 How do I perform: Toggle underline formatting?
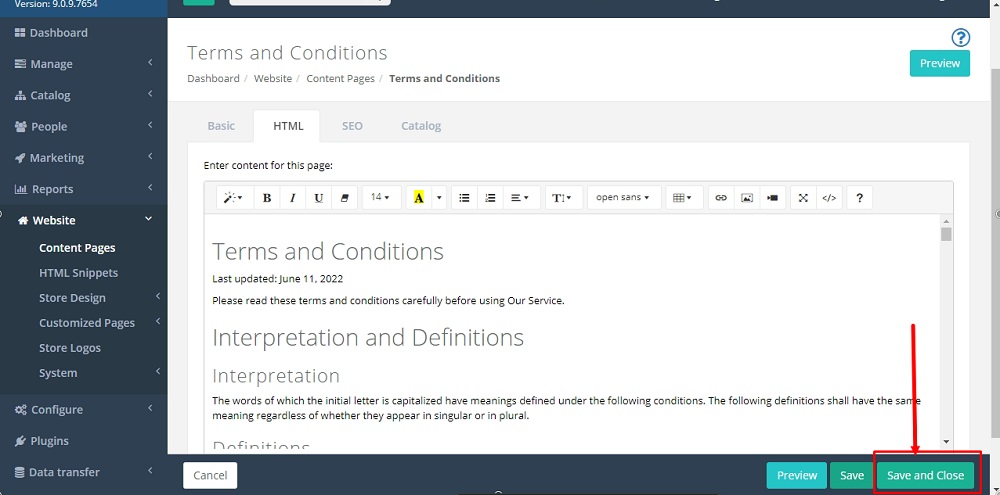(318, 198)
